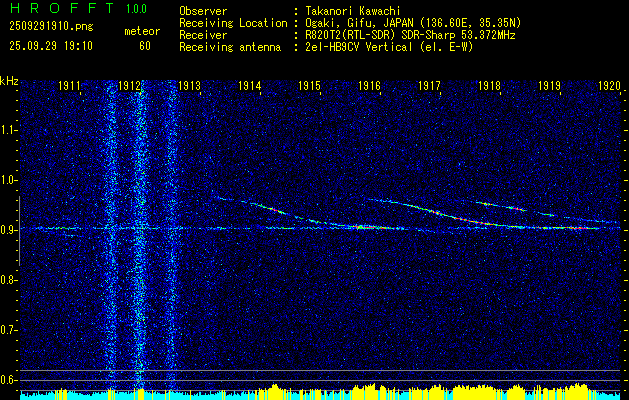The height and width of the screenshot is (400, 629).
Task: Click time marker 1913
Action: [189, 86]
